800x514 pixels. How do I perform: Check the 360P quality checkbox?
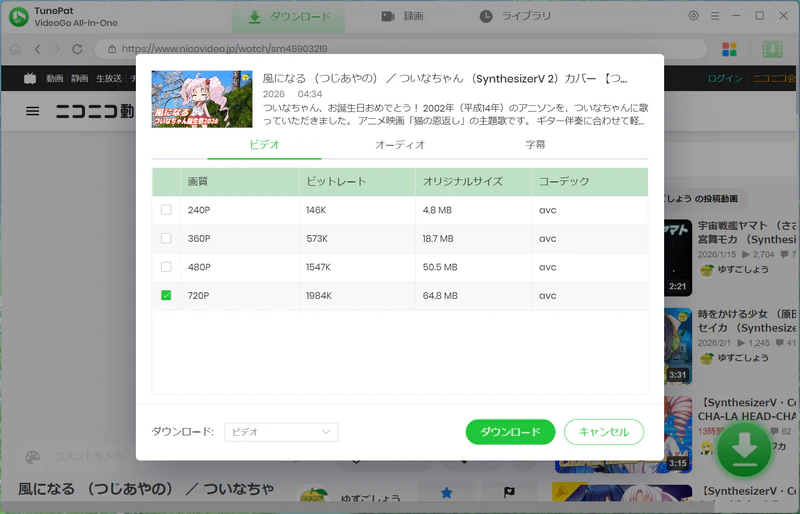[166, 238]
